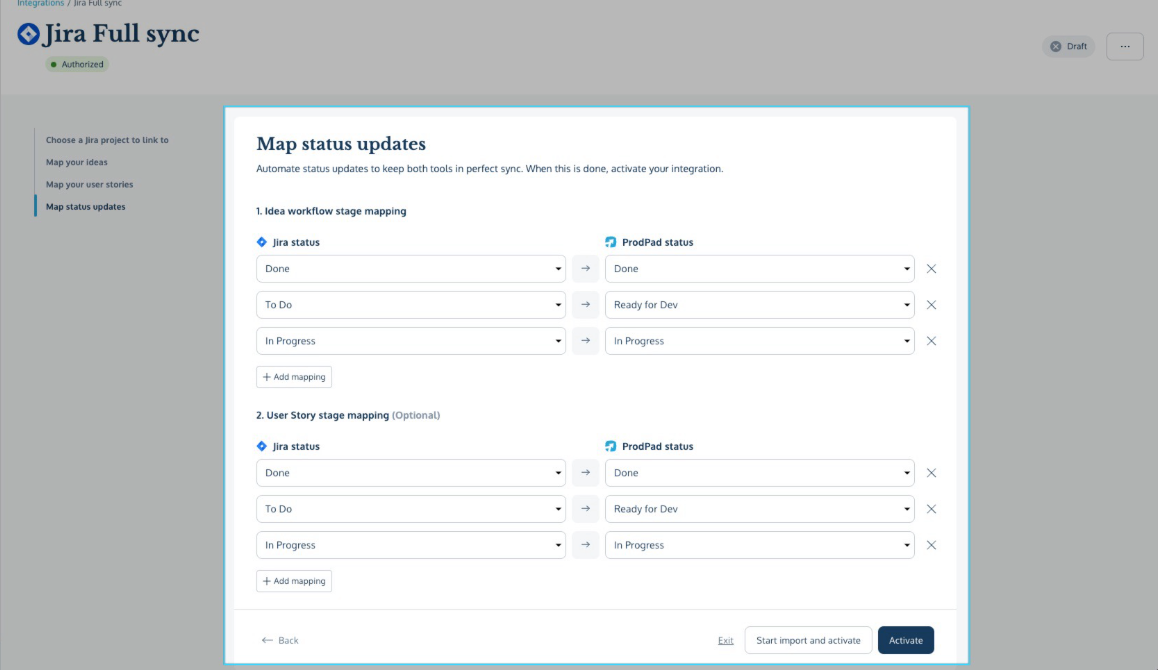Remove the Idea mapping In Progress row

tap(931, 341)
